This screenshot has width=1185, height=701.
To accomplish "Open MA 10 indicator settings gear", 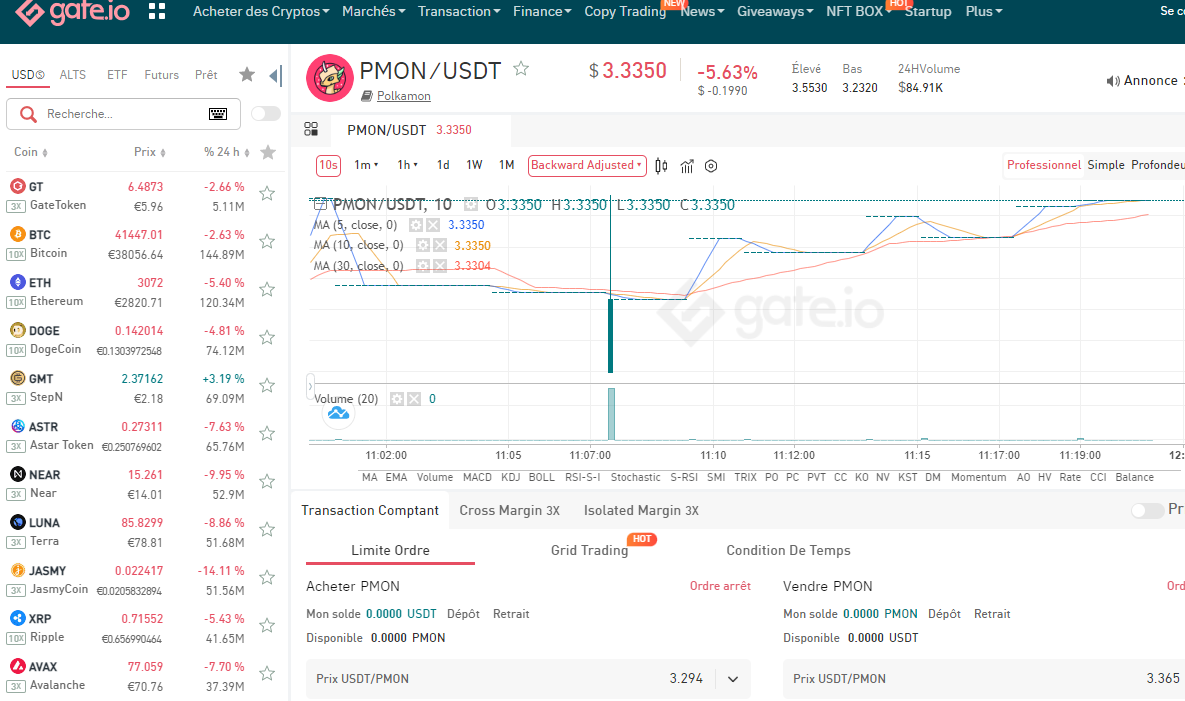I will pyautogui.click(x=423, y=246).
